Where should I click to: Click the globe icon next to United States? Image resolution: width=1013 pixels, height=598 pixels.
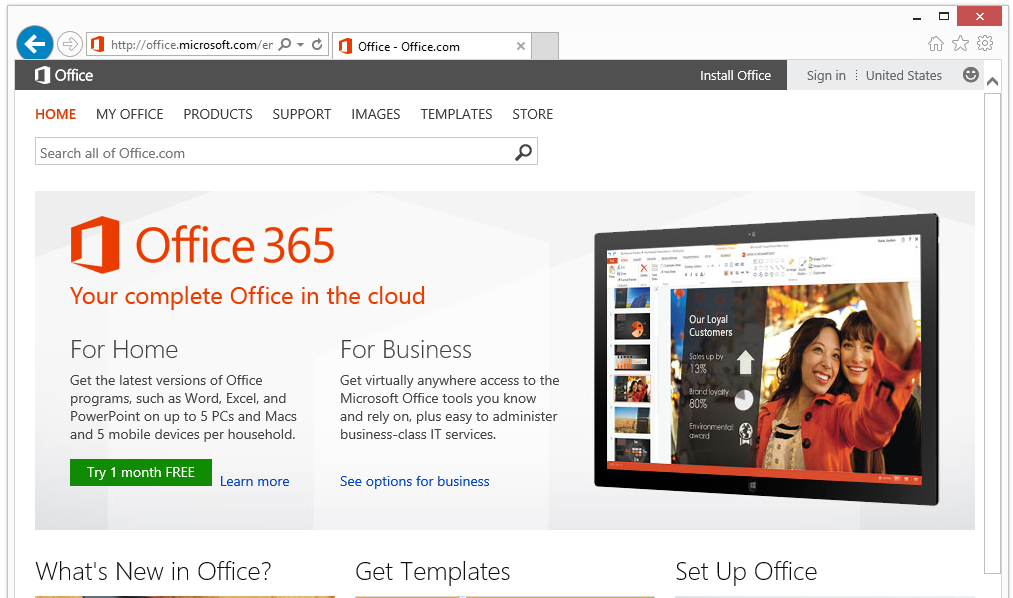969,75
